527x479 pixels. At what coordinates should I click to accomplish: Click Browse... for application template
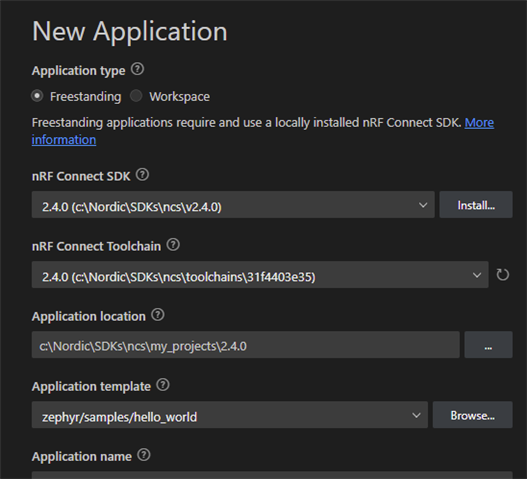(x=473, y=414)
